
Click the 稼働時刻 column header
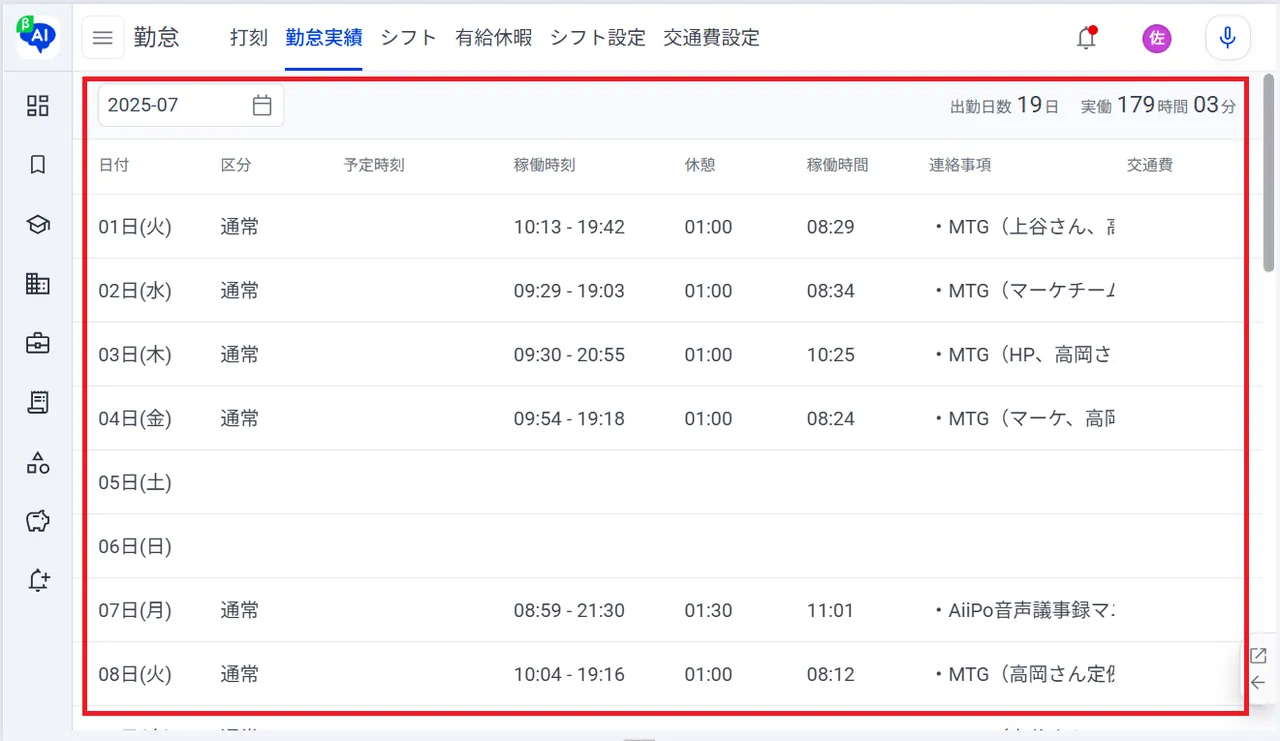544,165
